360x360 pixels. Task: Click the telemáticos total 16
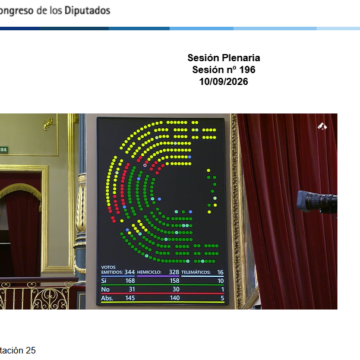[220, 272]
